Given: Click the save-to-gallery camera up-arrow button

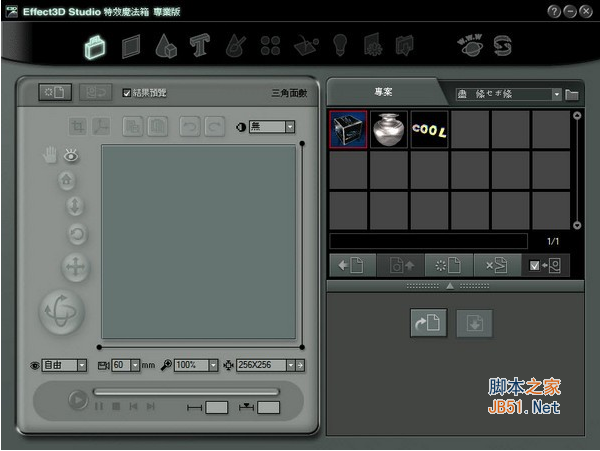Looking at the screenshot, I should click(401, 265).
